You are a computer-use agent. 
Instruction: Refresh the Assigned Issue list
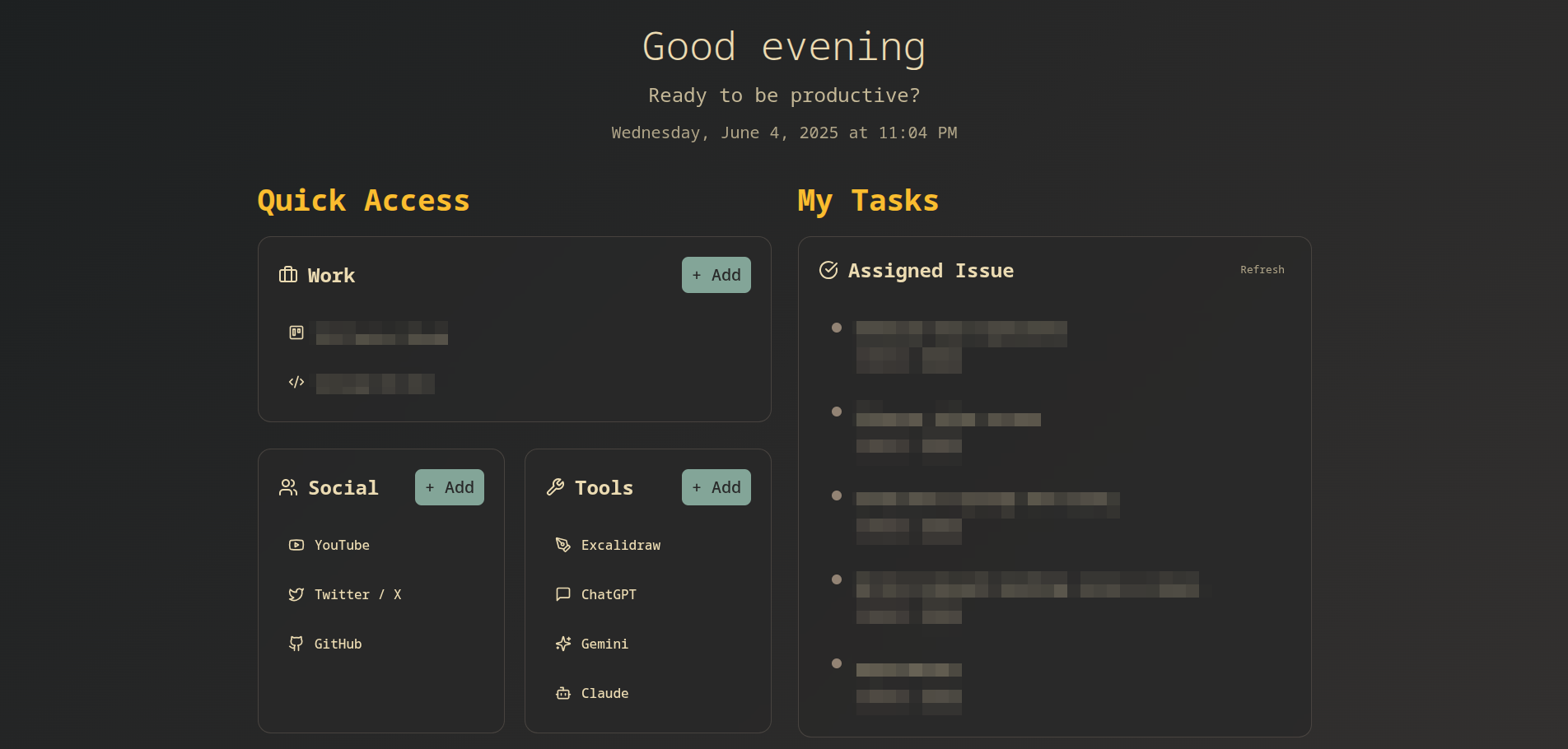pyautogui.click(x=1262, y=269)
